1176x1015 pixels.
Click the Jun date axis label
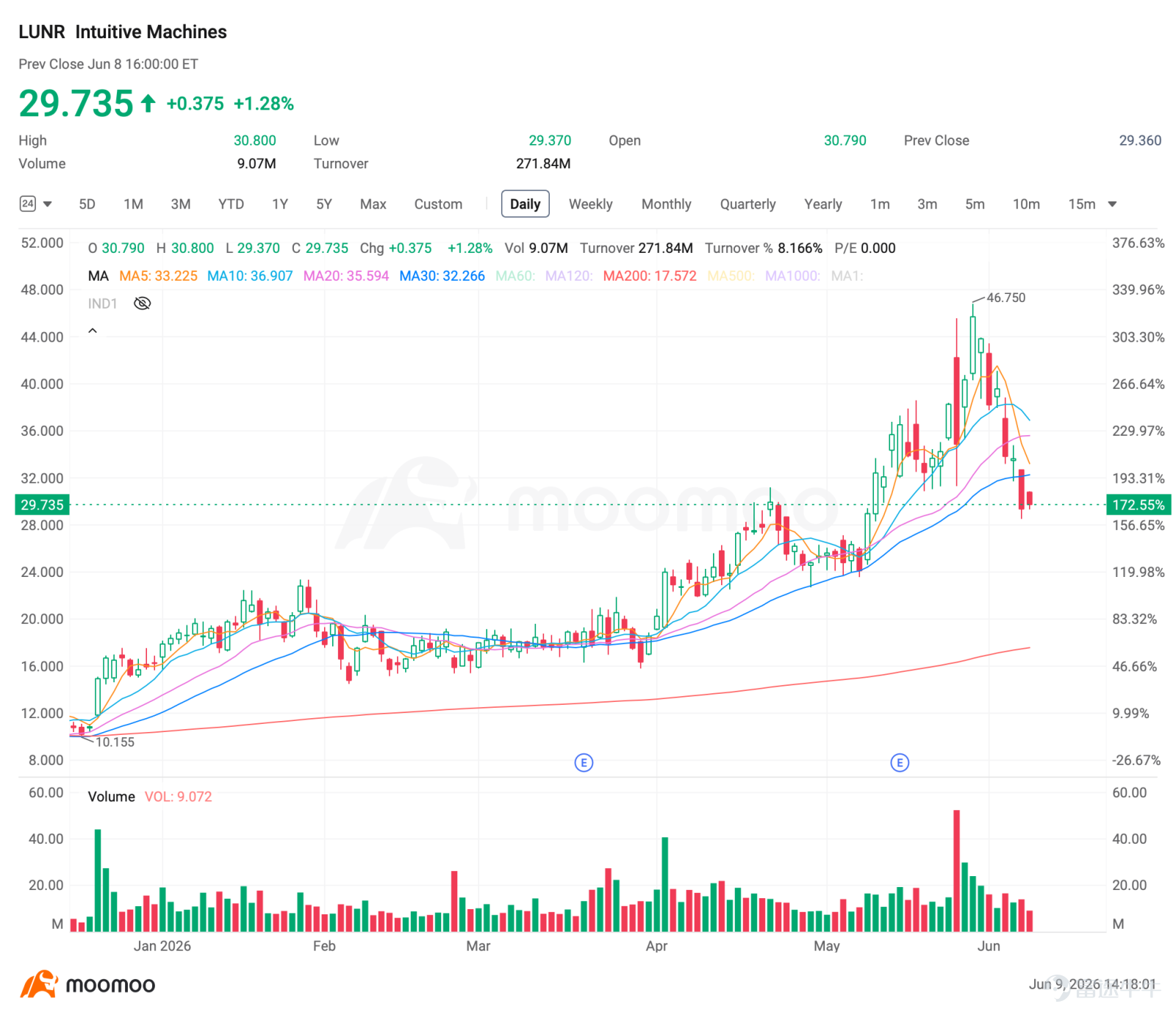point(989,946)
